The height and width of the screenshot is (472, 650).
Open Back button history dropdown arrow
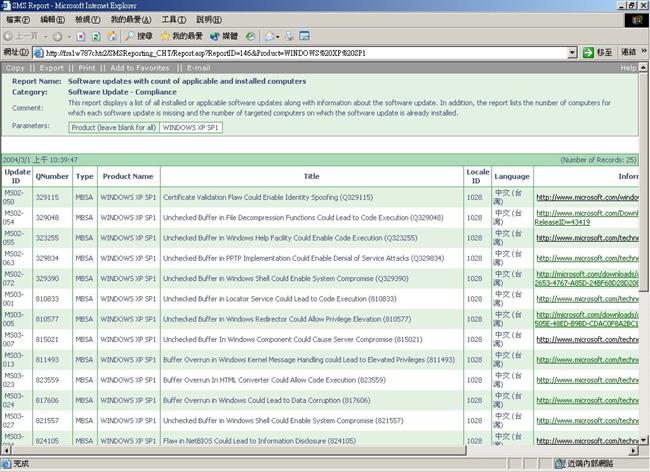46,37
